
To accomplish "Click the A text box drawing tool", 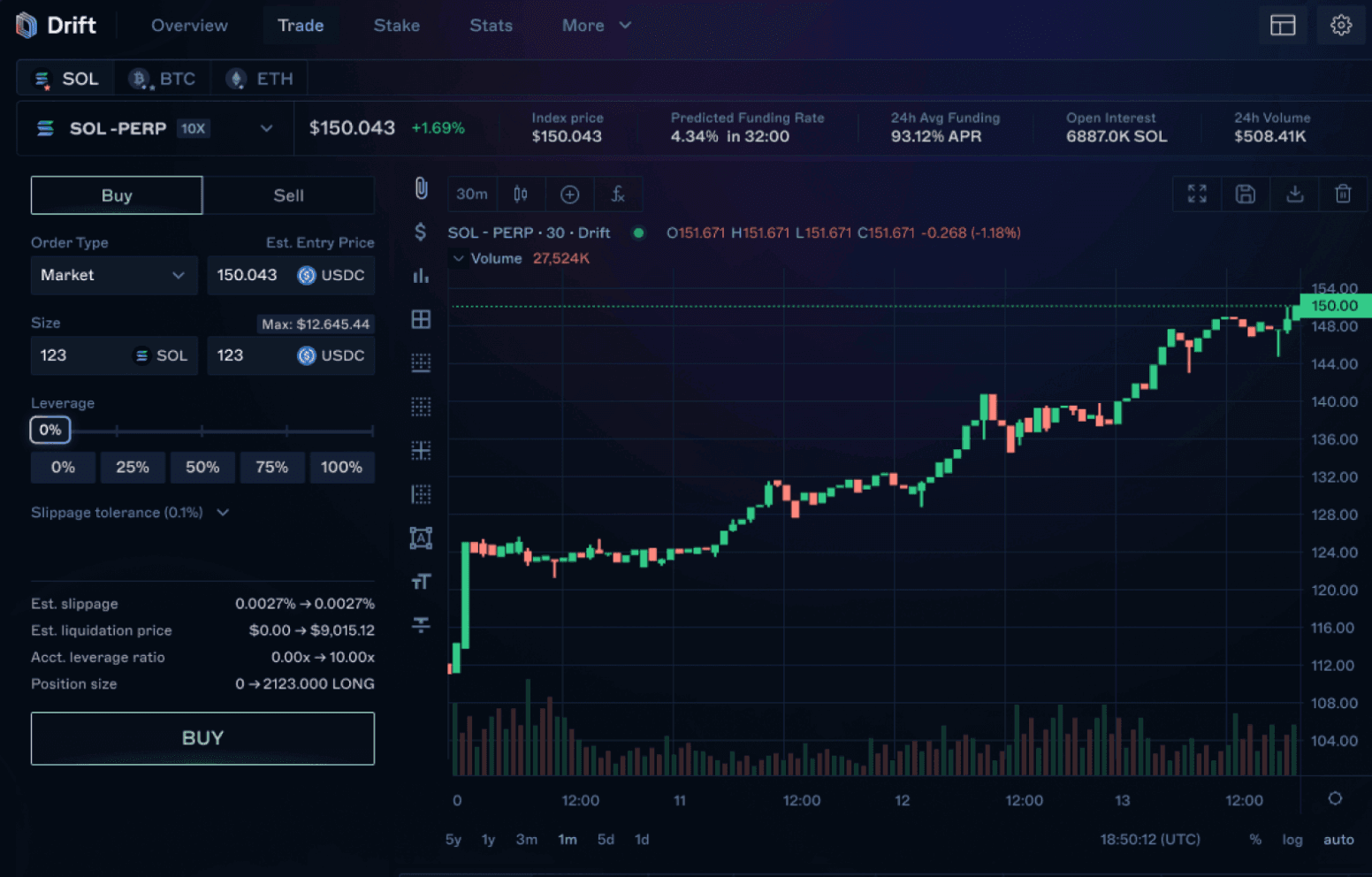I will [x=421, y=538].
